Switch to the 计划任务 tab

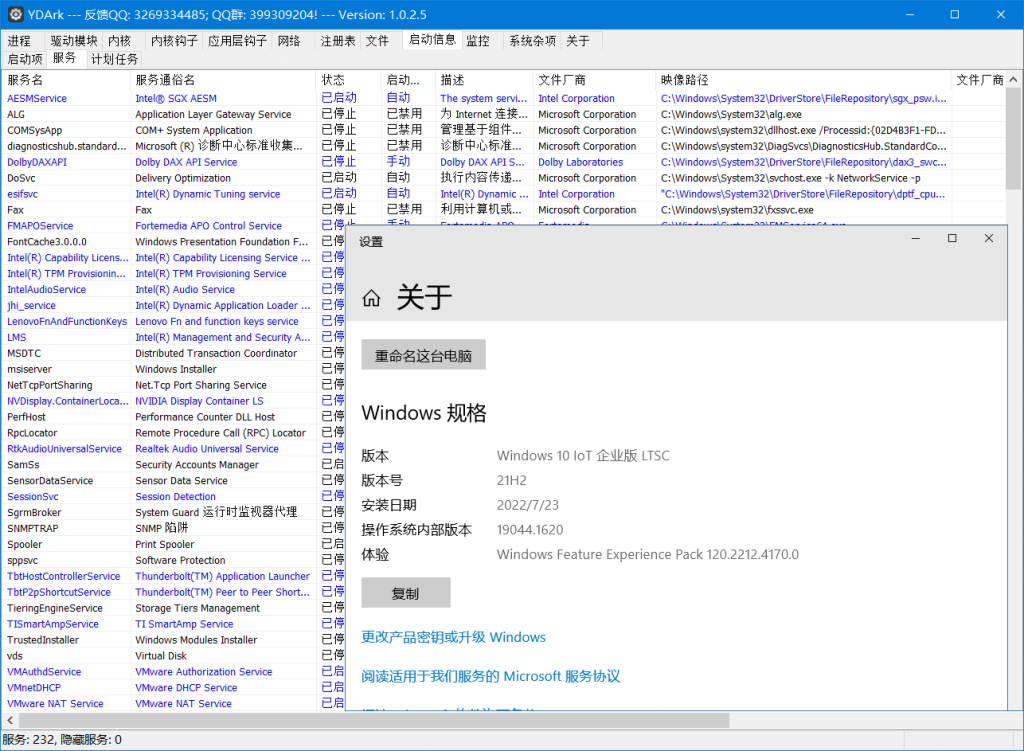tap(114, 59)
